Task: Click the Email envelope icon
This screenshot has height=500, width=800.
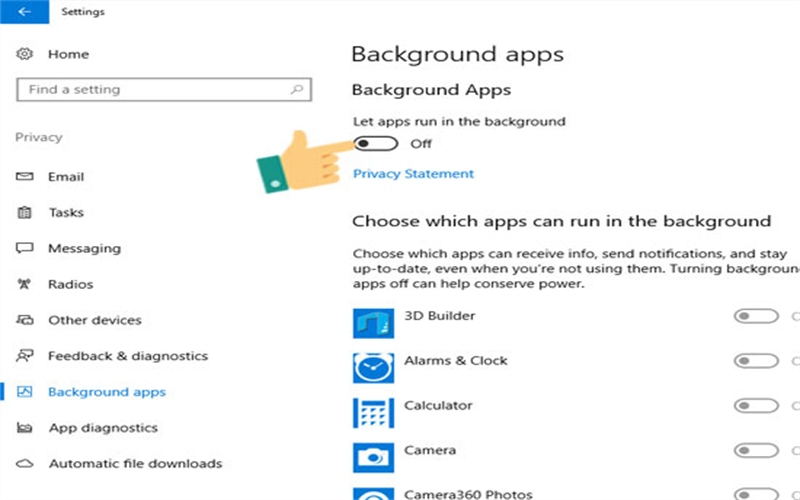Action: click(x=24, y=177)
